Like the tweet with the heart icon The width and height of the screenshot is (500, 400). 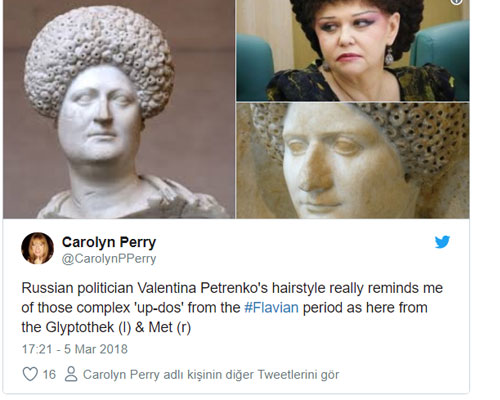(30, 374)
